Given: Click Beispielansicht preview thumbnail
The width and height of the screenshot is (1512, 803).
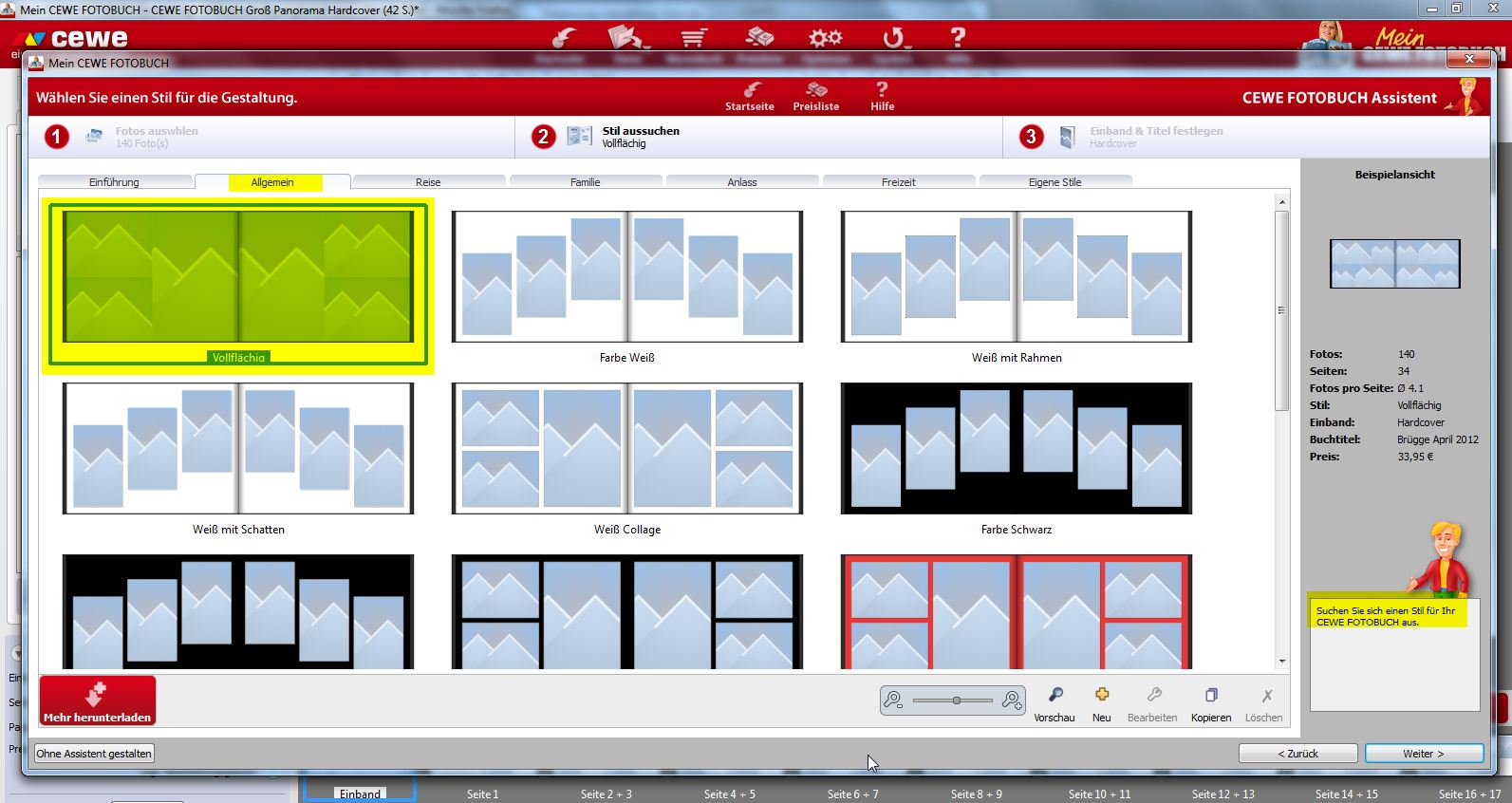Looking at the screenshot, I should coord(1394,264).
